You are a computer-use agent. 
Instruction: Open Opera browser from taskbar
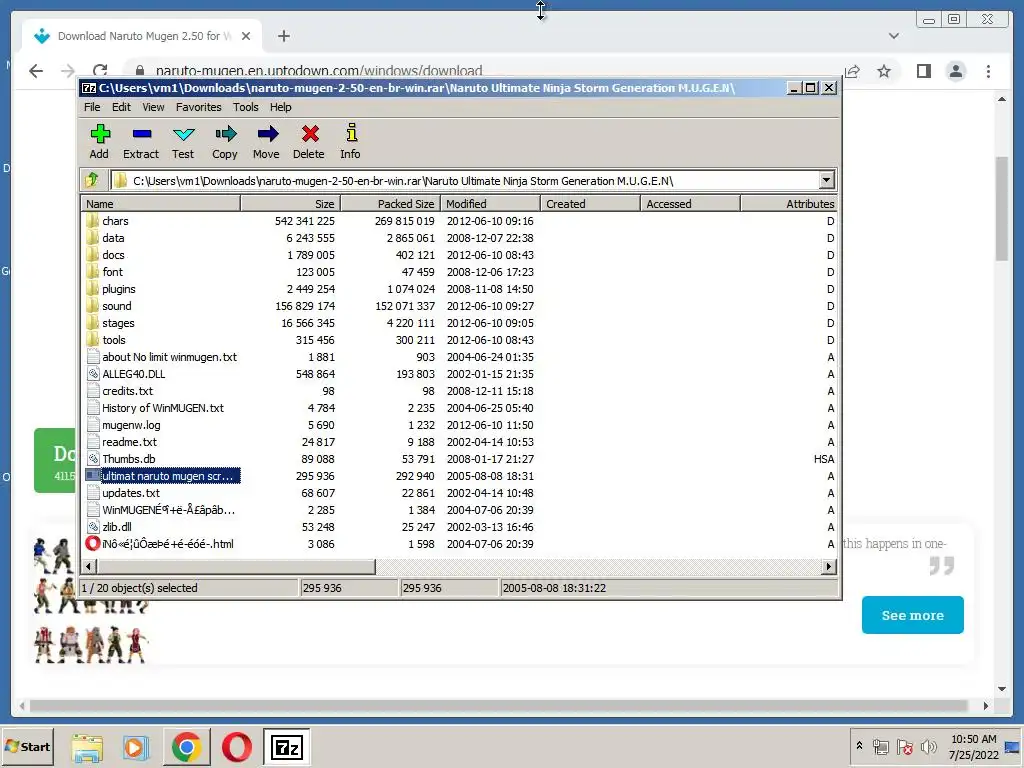click(x=236, y=747)
